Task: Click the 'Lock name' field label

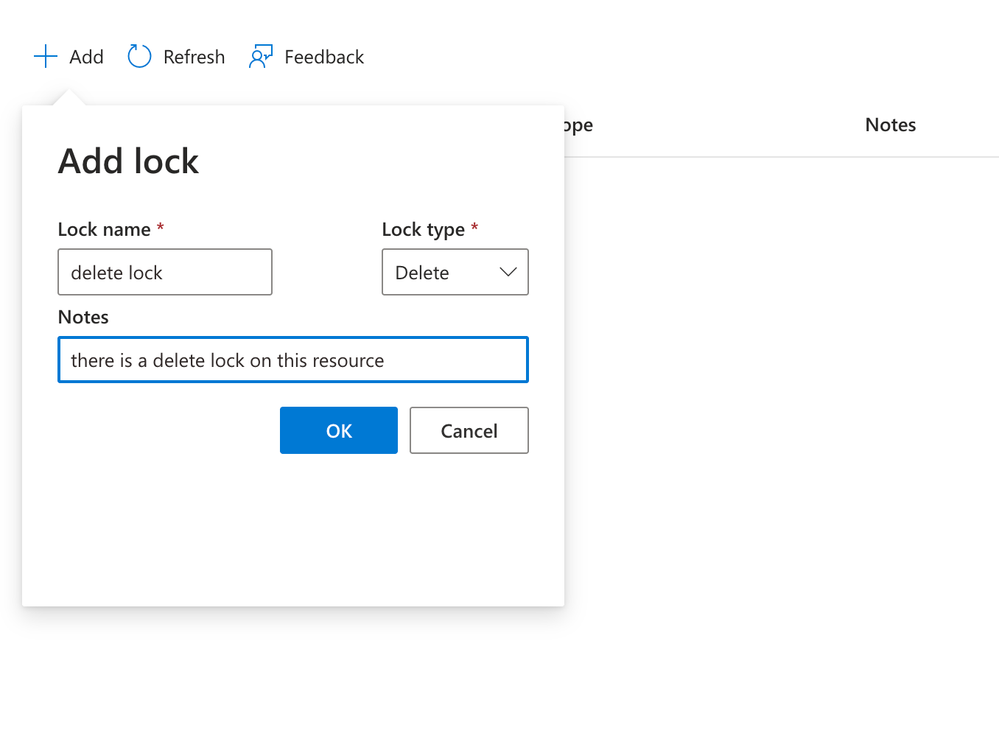Action: [x=104, y=229]
